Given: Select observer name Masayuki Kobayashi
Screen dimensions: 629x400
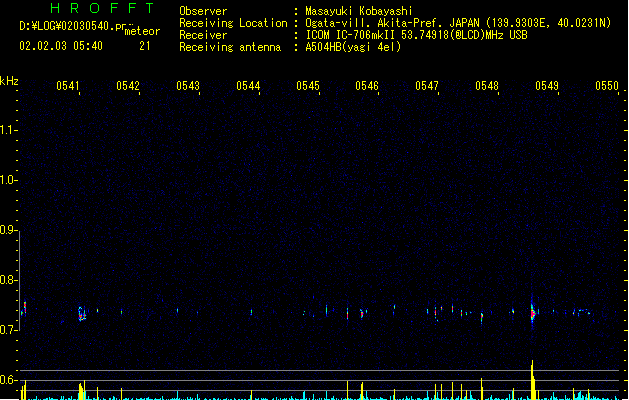Looking at the screenshot, I should [x=359, y=11].
